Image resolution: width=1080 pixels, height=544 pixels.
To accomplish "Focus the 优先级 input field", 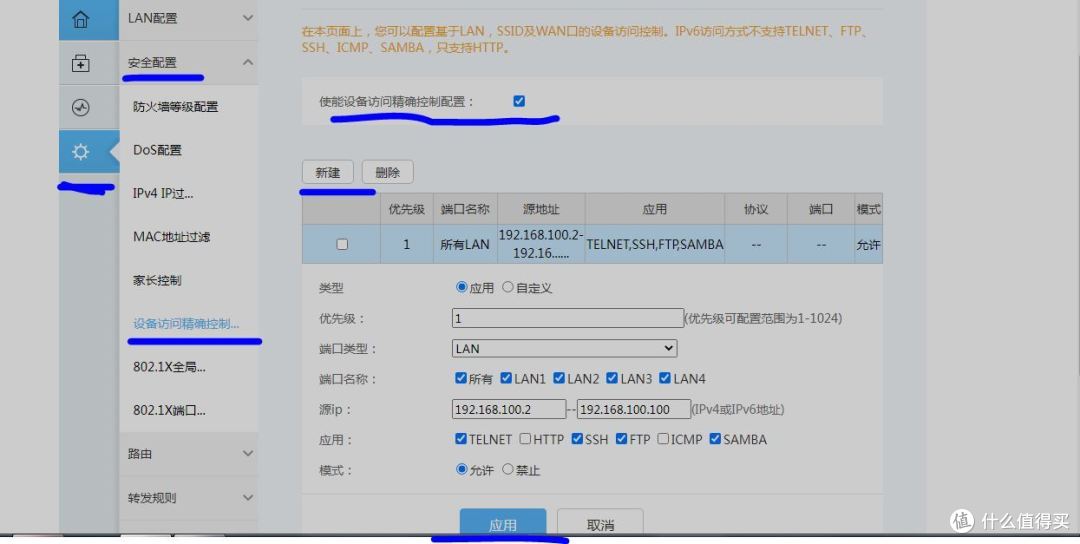I will [x=568, y=318].
